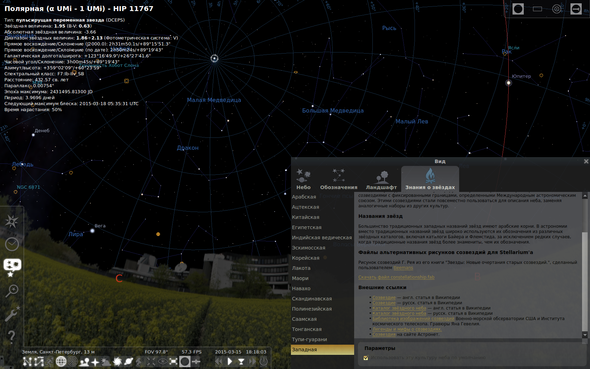Toggle planet labels in bottom toolbar
Viewport: 590px width, 369px height.
pos(128,361)
